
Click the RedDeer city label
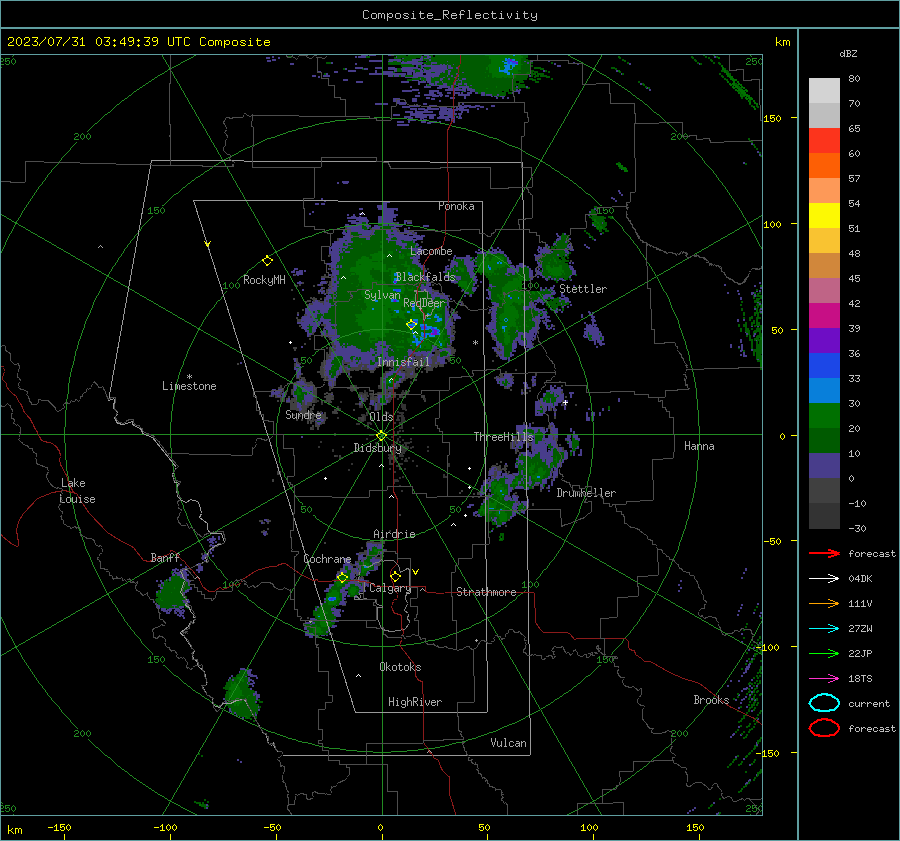click(x=424, y=303)
